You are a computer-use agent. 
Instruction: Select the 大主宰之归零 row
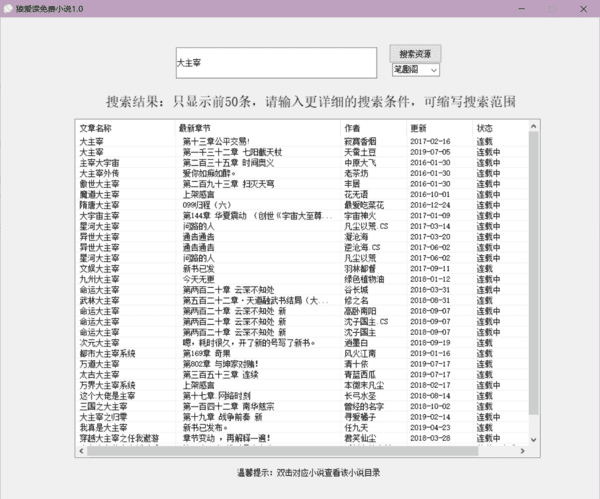click(x=302, y=417)
